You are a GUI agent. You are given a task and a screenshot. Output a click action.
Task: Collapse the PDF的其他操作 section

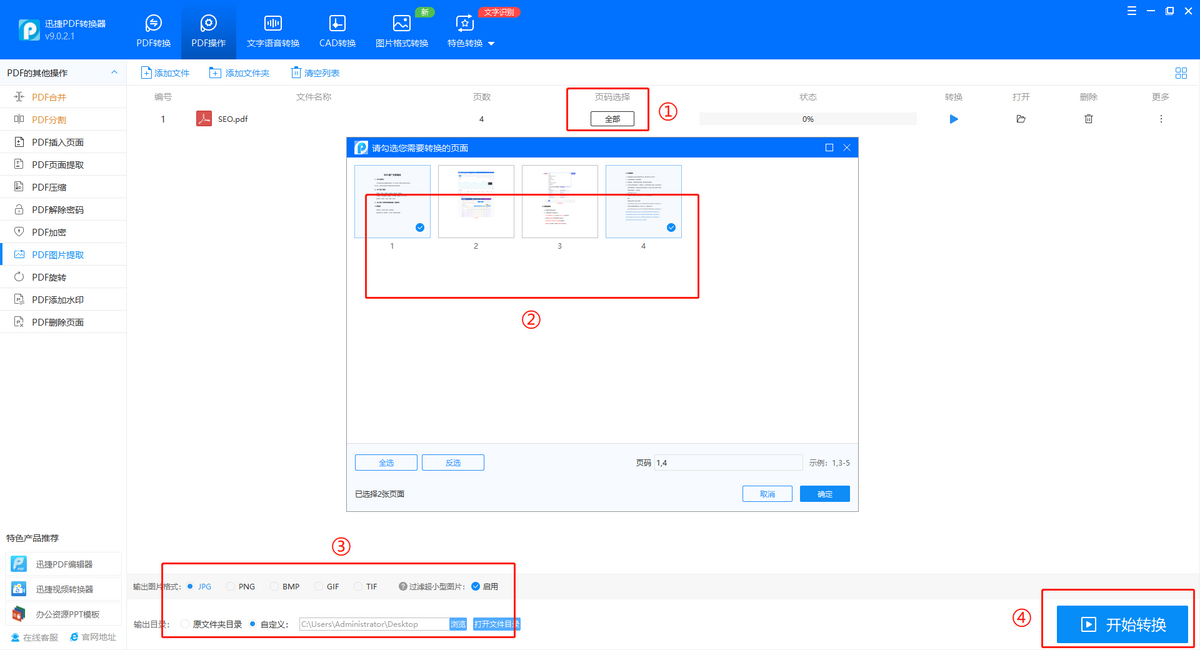click(x=115, y=73)
